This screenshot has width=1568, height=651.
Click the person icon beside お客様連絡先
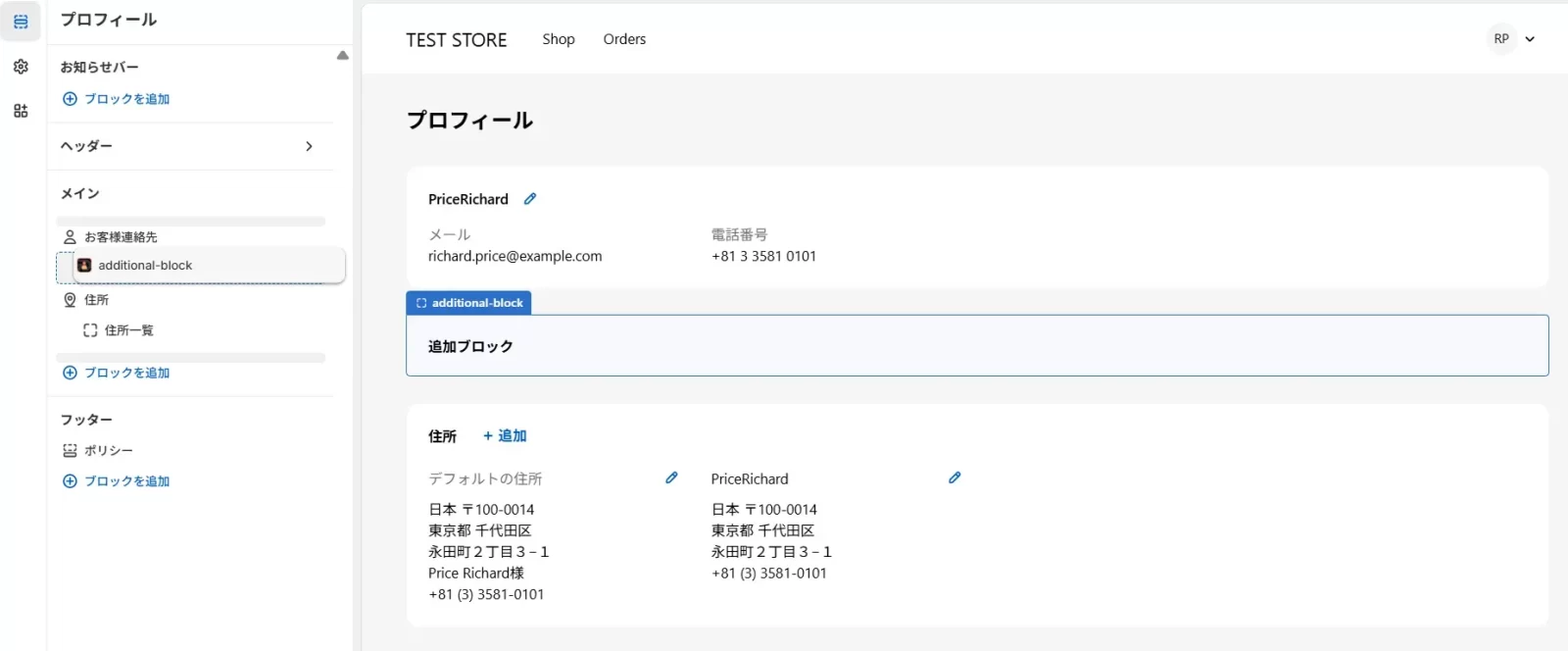(70, 237)
